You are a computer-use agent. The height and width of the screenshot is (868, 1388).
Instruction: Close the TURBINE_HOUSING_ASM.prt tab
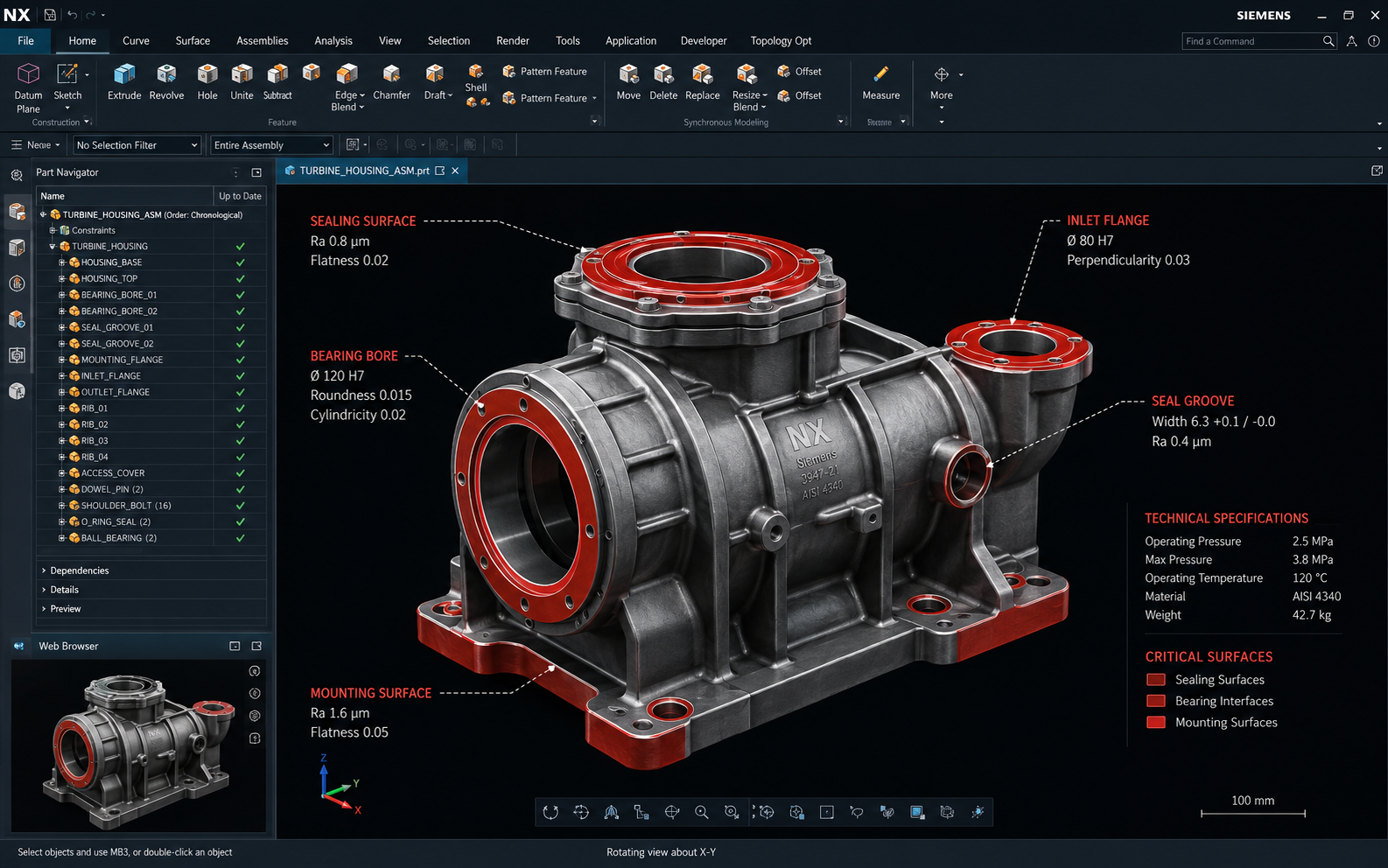(455, 171)
